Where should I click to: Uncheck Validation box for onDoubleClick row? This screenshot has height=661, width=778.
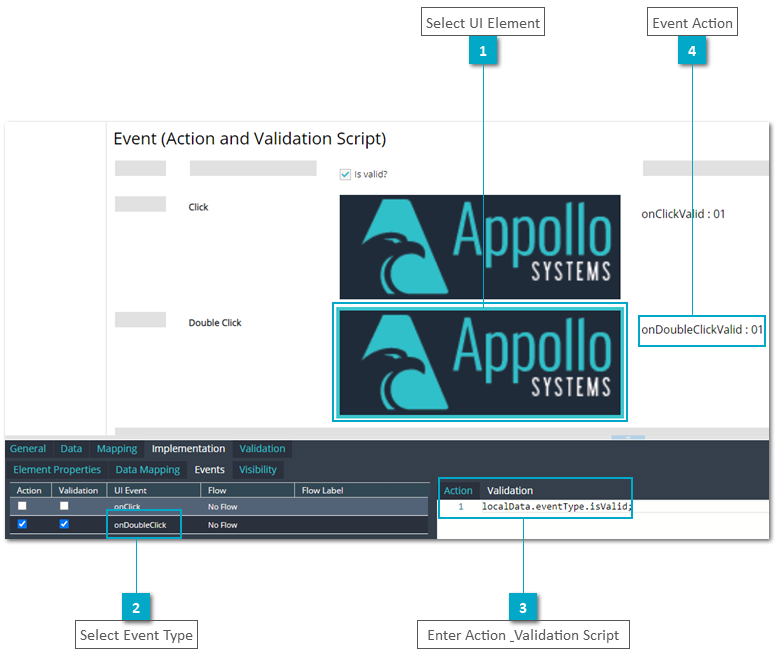coord(64,524)
